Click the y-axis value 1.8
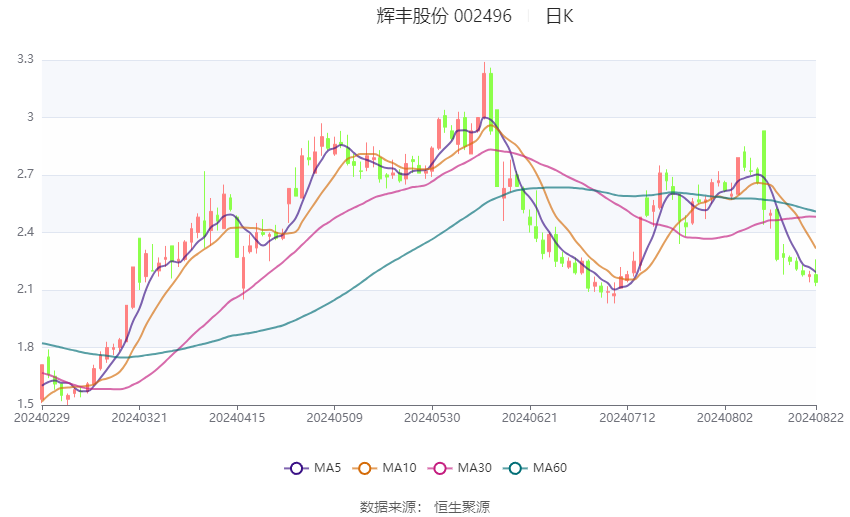 pos(25,347)
